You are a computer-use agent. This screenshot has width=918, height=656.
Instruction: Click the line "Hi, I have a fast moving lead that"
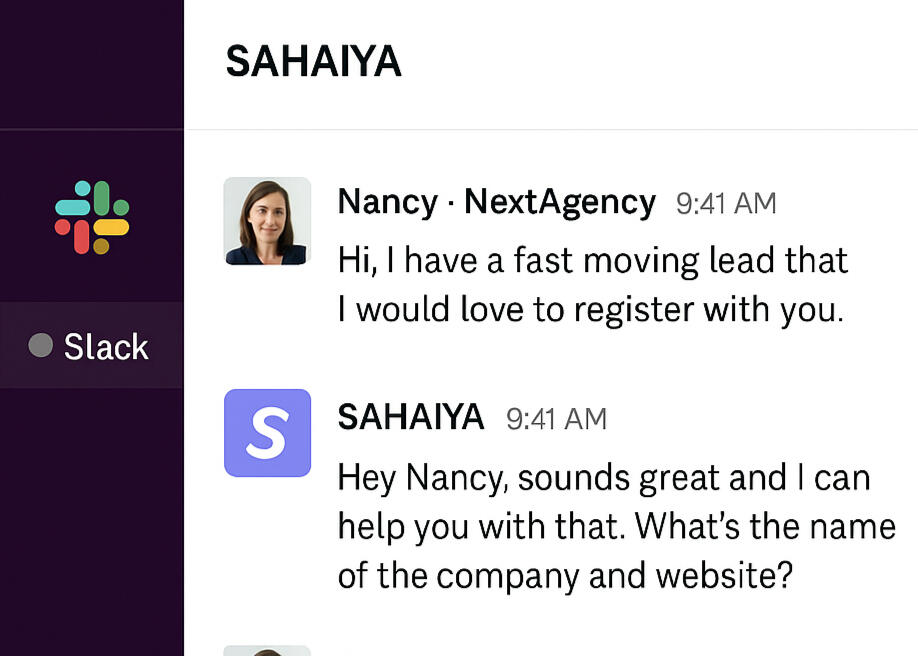click(x=592, y=261)
